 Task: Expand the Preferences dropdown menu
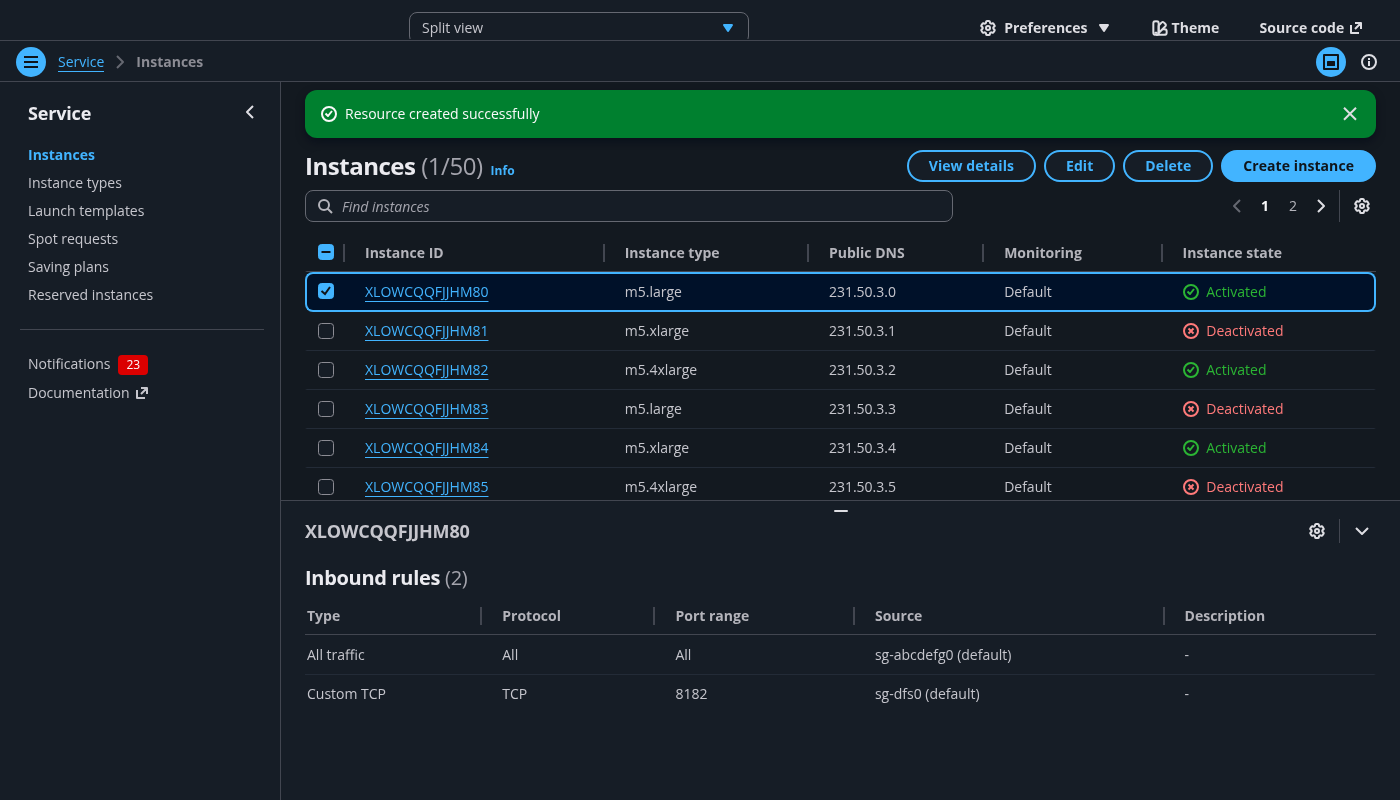1045,28
